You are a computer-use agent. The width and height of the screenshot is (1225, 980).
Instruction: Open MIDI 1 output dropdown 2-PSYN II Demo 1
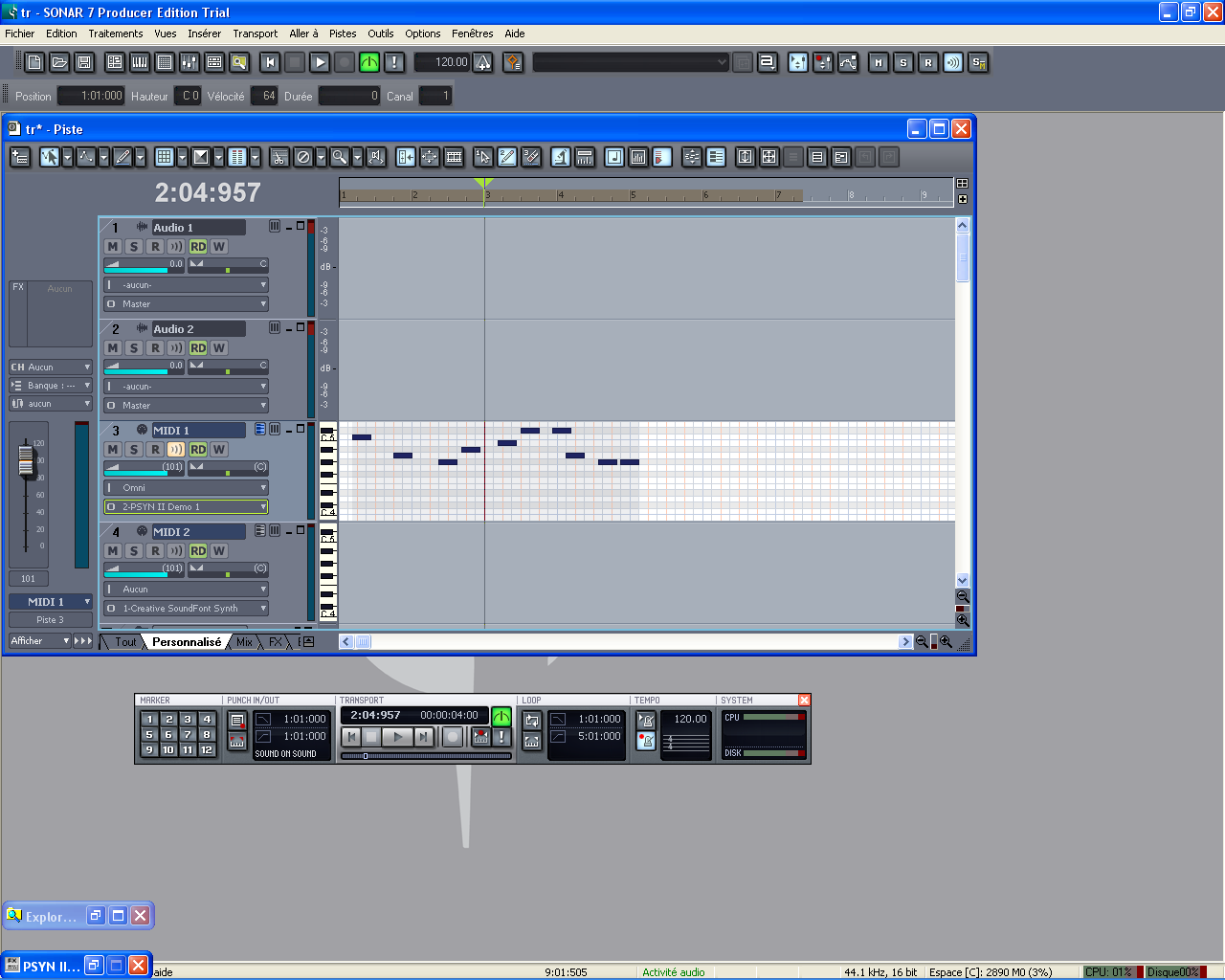187,507
